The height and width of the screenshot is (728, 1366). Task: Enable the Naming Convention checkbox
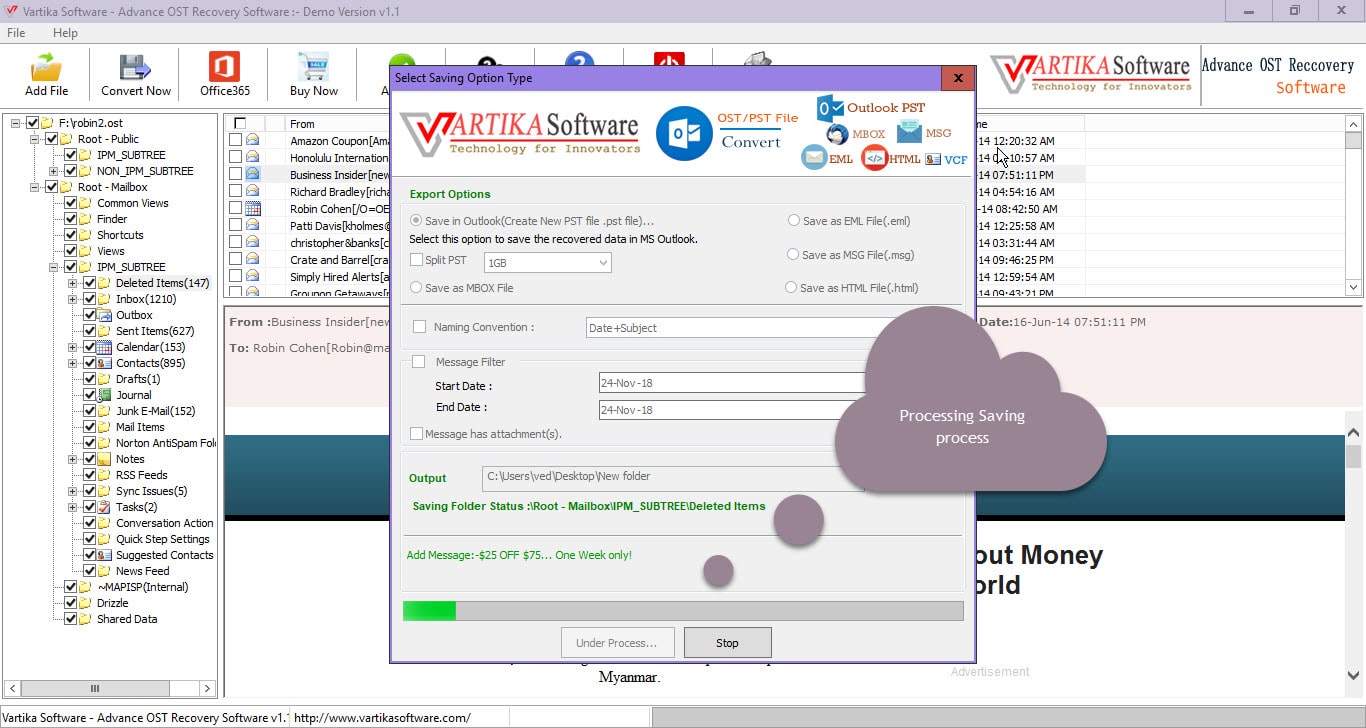coord(419,327)
